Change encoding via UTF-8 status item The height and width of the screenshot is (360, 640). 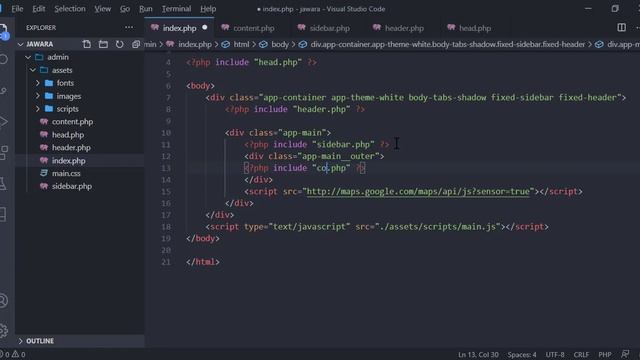pos(555,354)
